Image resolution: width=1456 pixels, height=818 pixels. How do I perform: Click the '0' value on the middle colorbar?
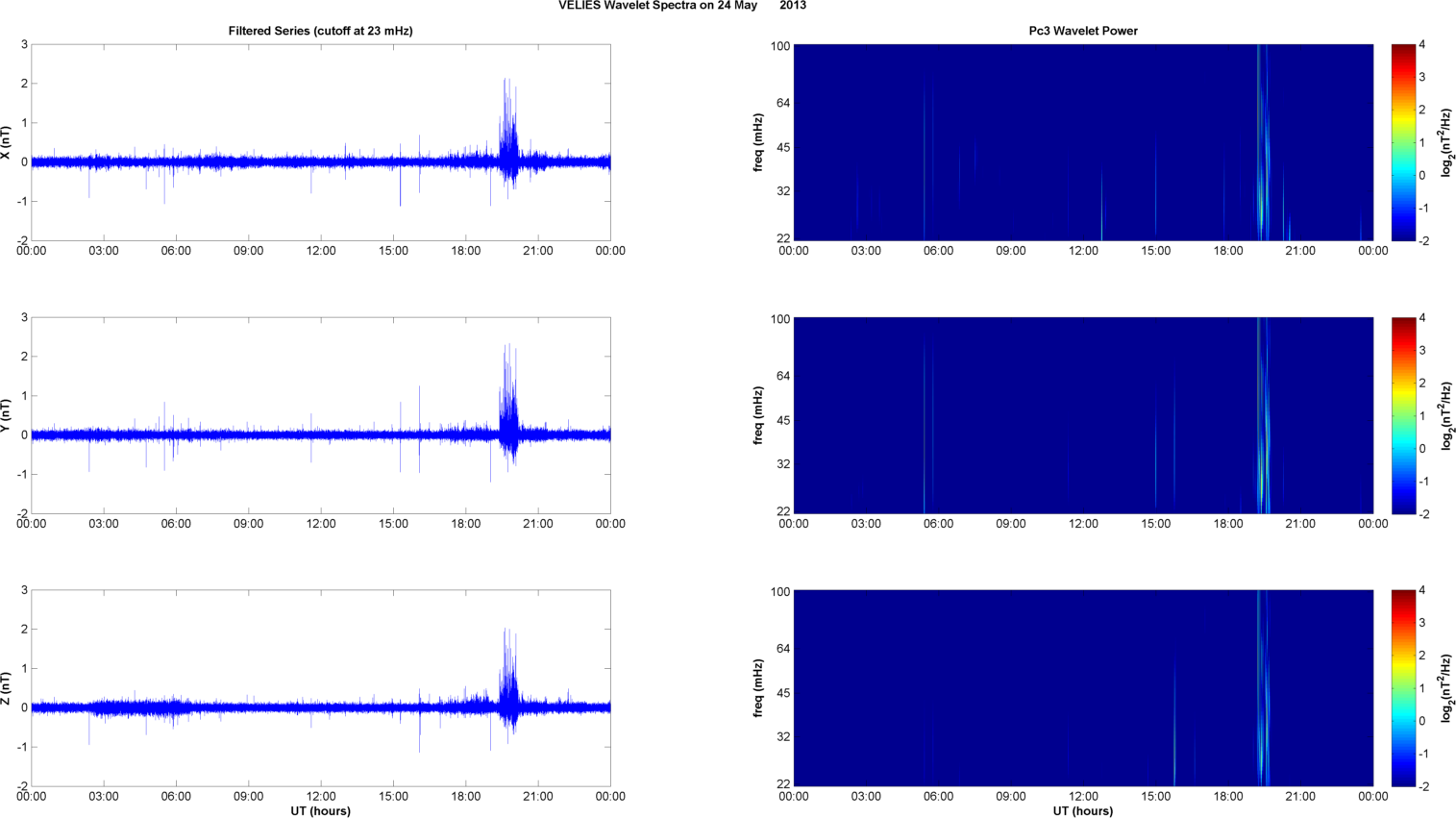click(x=1422, y=449)
